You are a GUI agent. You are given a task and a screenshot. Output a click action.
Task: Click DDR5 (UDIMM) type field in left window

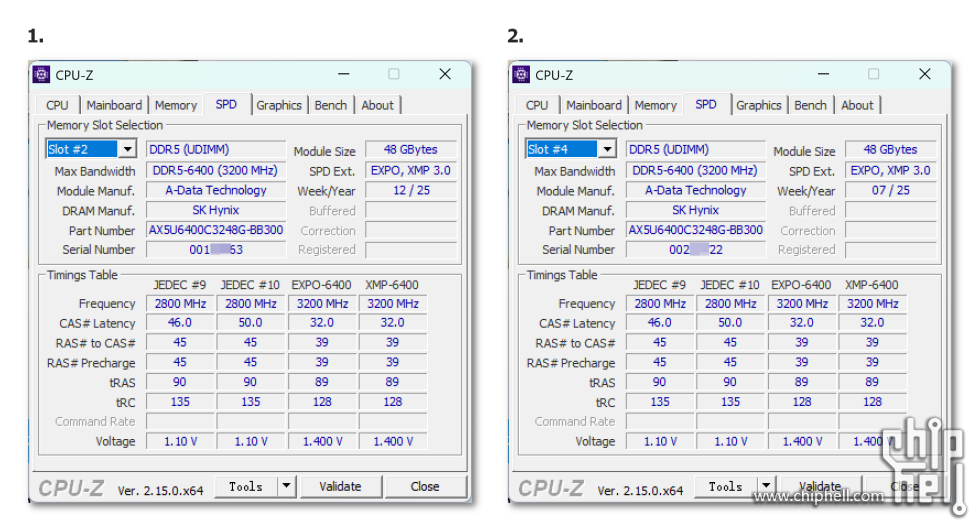point(216,149)
